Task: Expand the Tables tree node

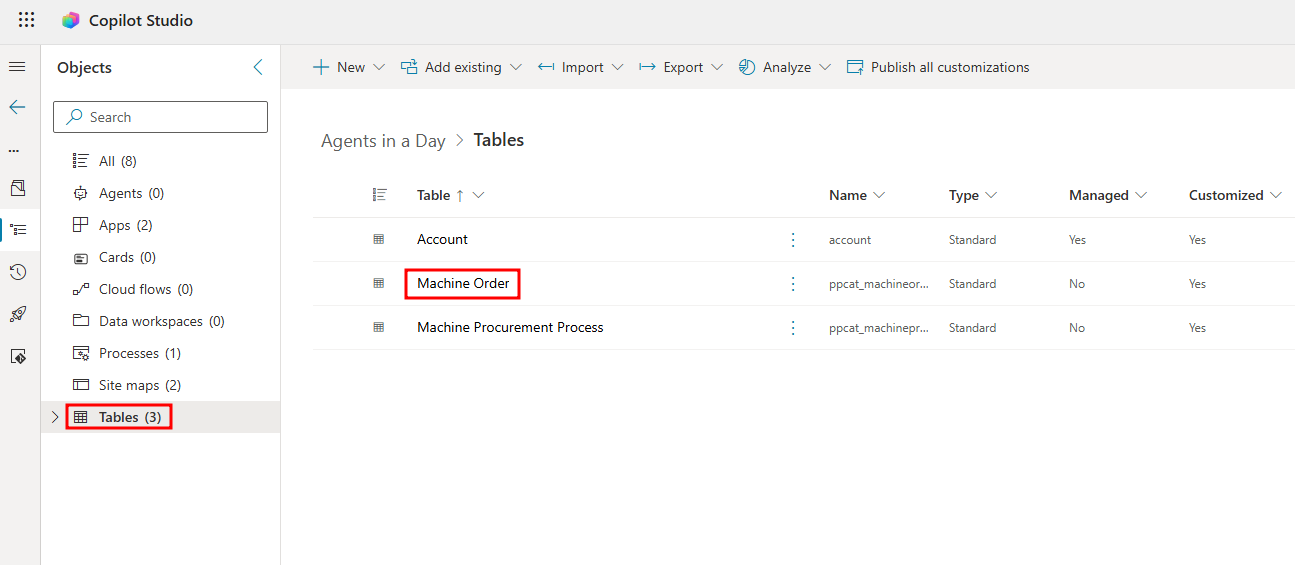Action: pyautogui.click(x=55, y=417)
